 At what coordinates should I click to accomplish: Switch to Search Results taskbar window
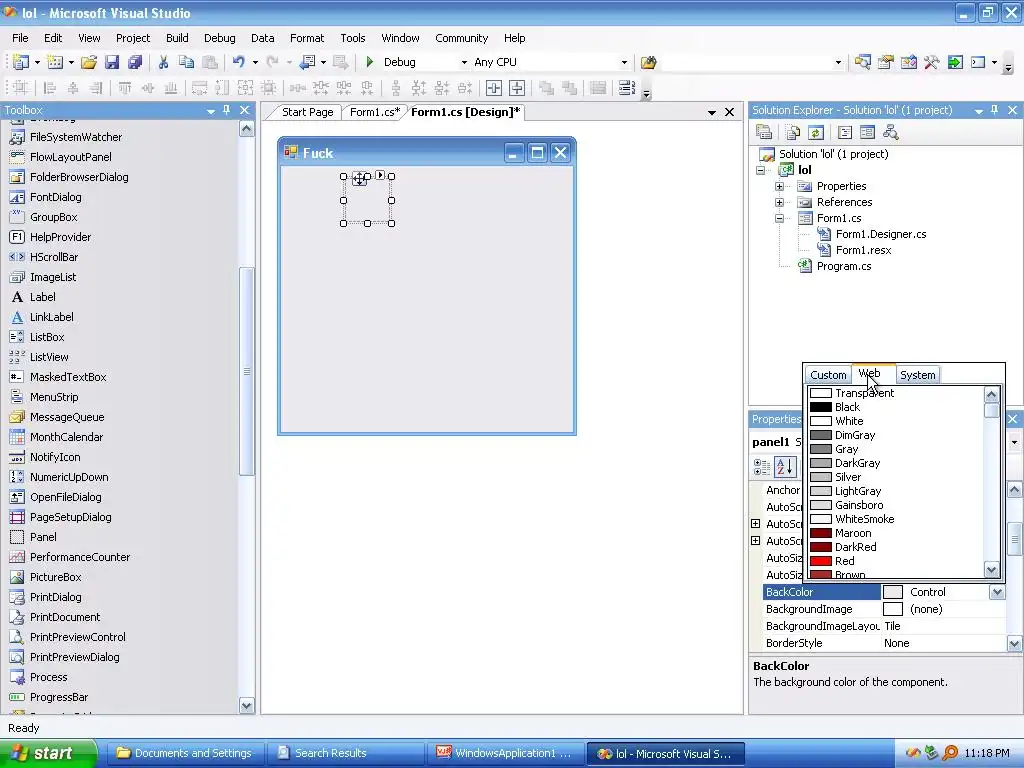coord(344,753)
